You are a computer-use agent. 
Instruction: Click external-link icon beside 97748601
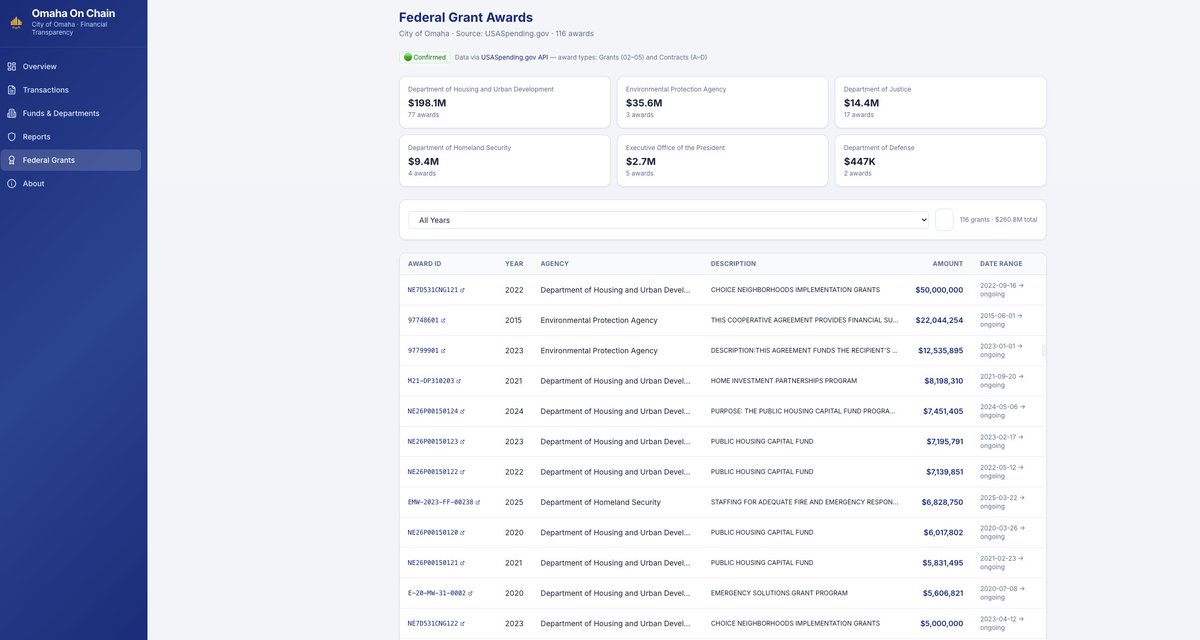pyautogui.click(x=444, y=320)
